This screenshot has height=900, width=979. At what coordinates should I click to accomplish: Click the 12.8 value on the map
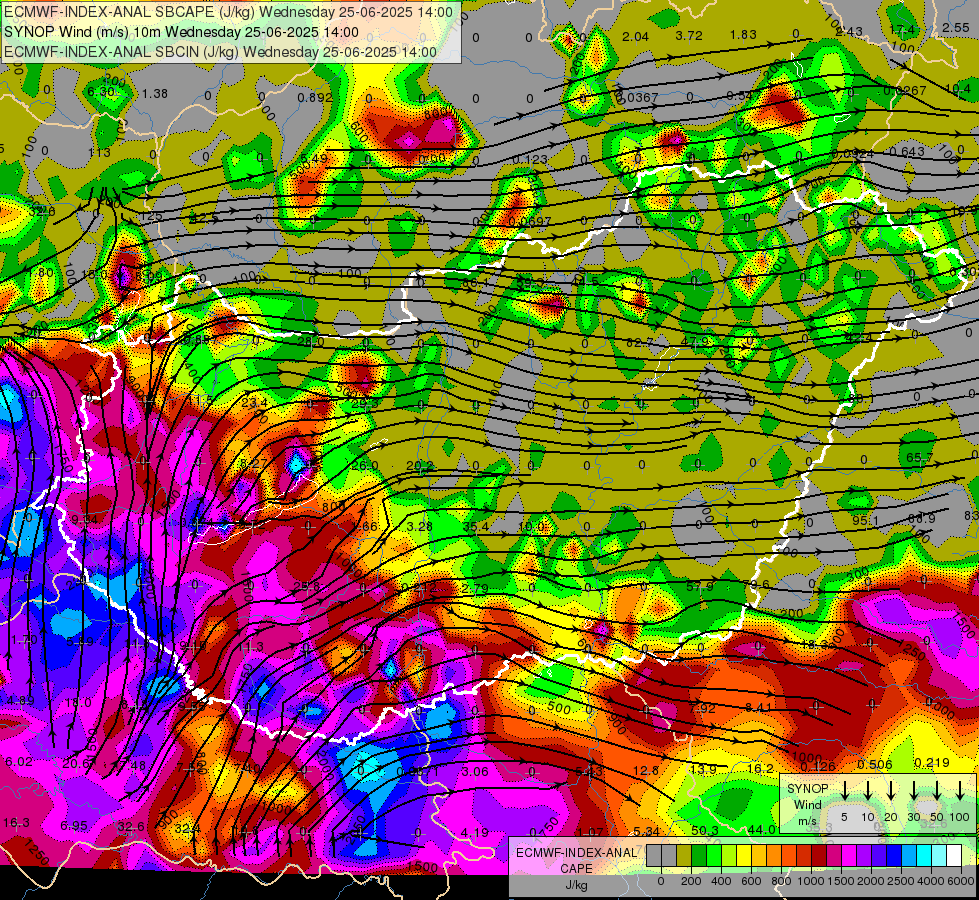[646, 770]
